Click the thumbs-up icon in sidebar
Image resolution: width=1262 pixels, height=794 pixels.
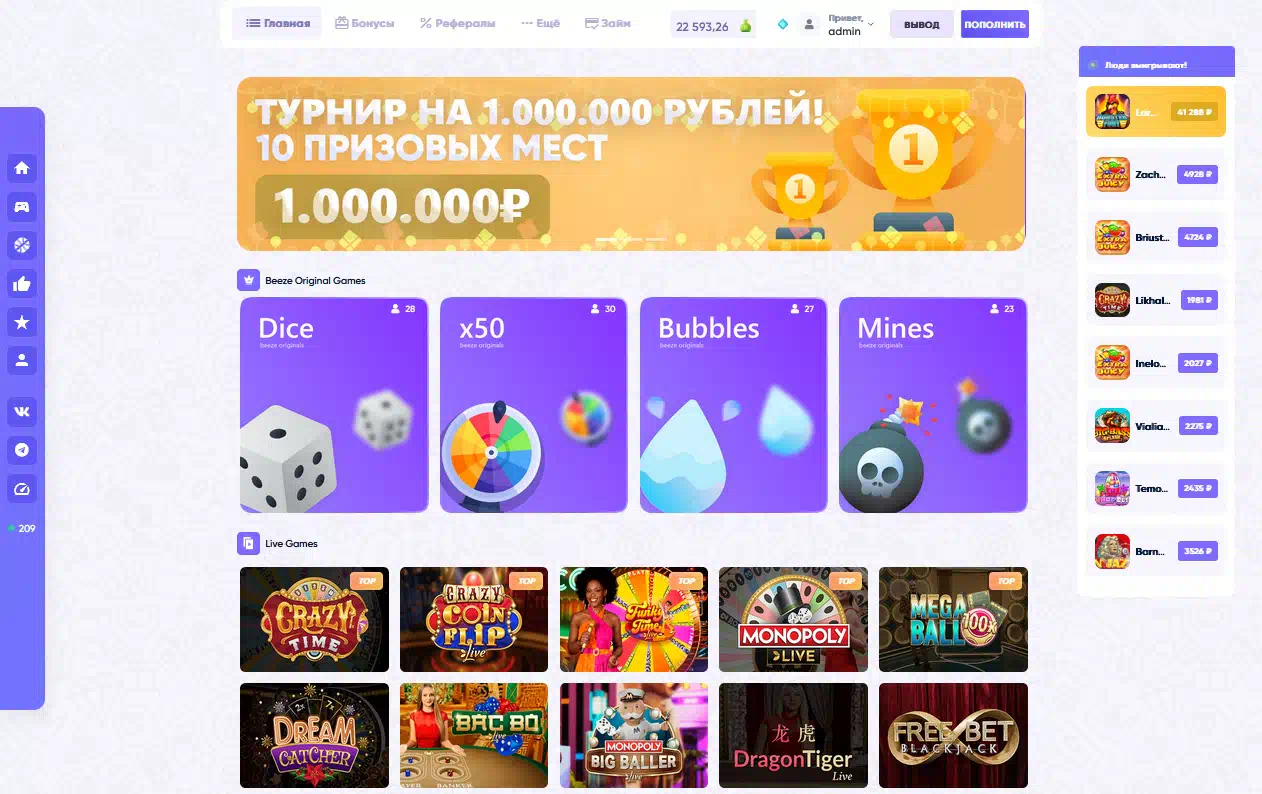[x=22, y=284]
